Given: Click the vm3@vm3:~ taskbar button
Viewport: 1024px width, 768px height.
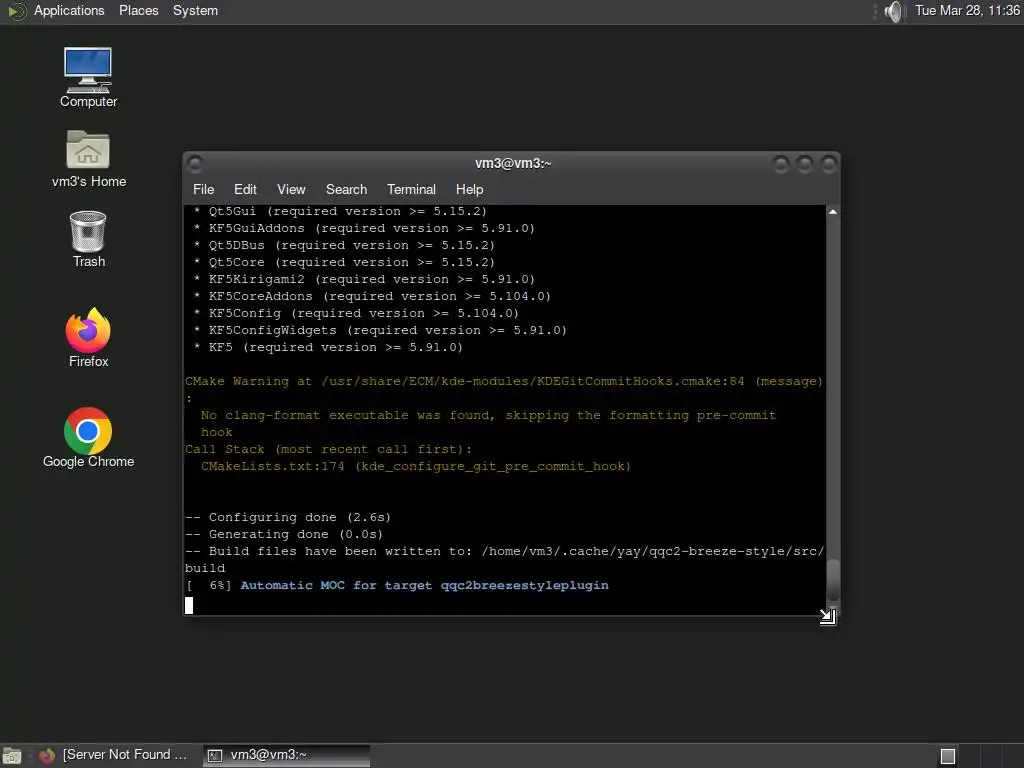Looking at the screenshot, I should (286, 756).
